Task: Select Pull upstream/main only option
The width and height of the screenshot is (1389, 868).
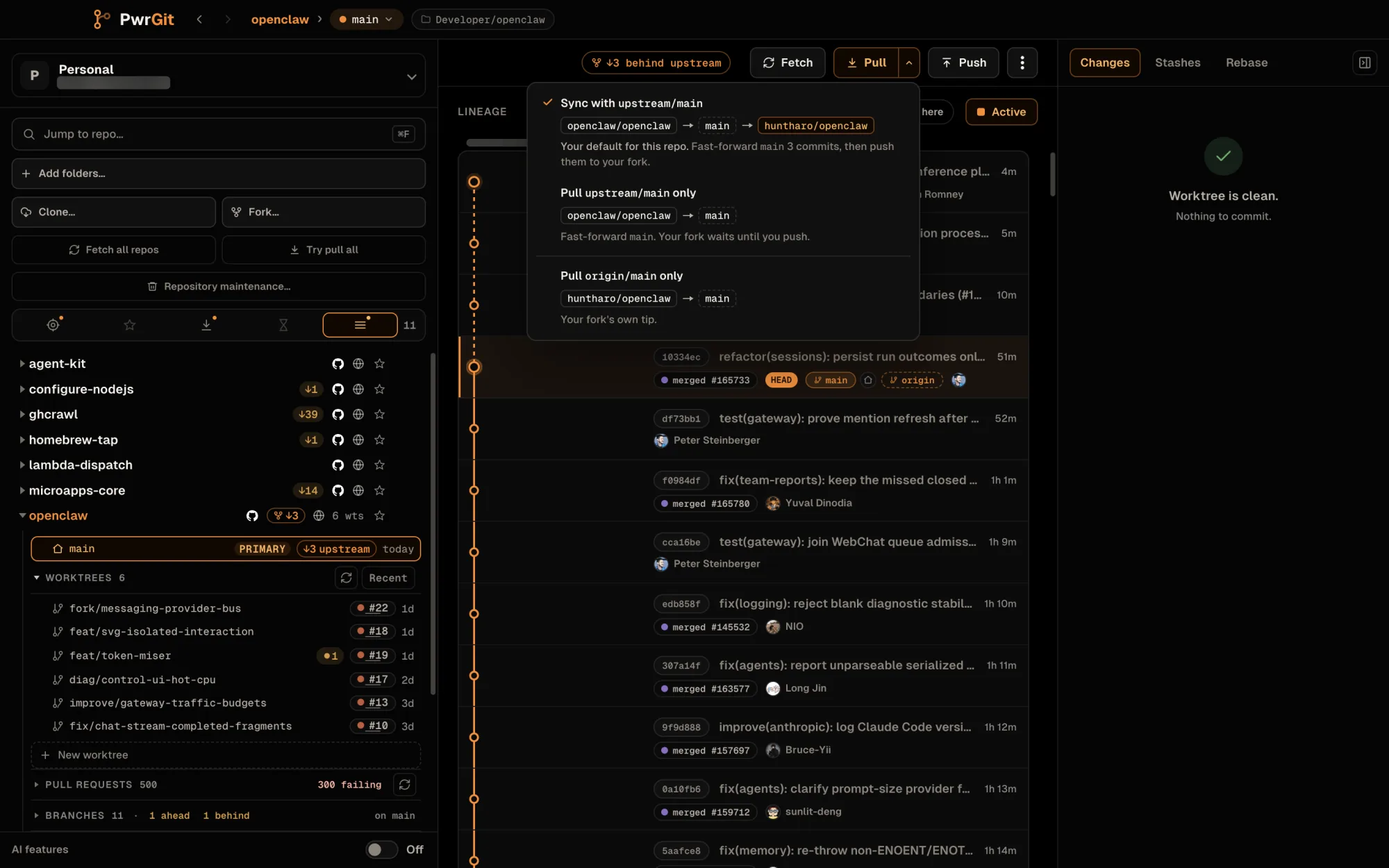Action: tap(723, 215)
